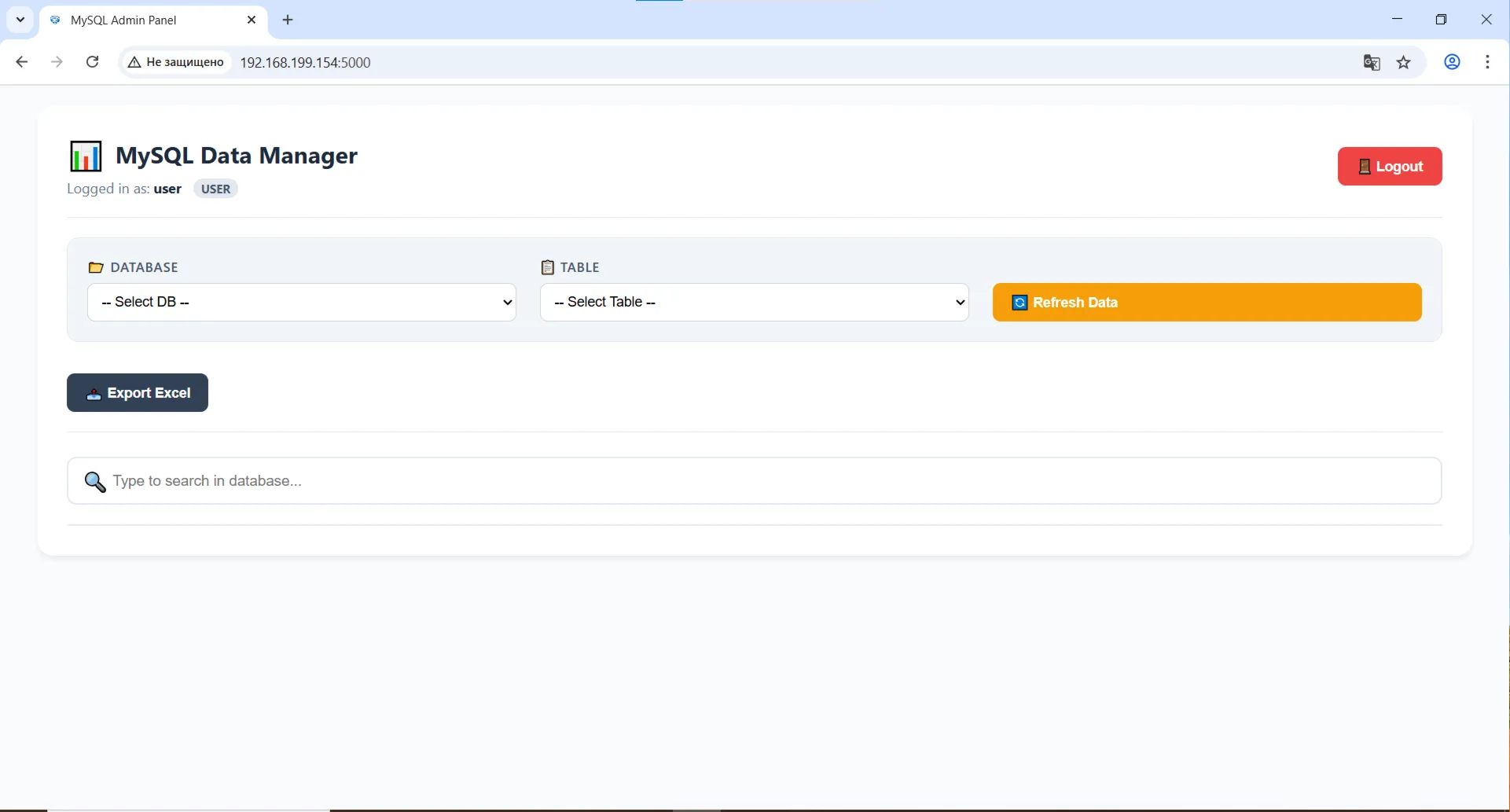
Task: Expand the Select Table dropdown
Action: point(755,302)
